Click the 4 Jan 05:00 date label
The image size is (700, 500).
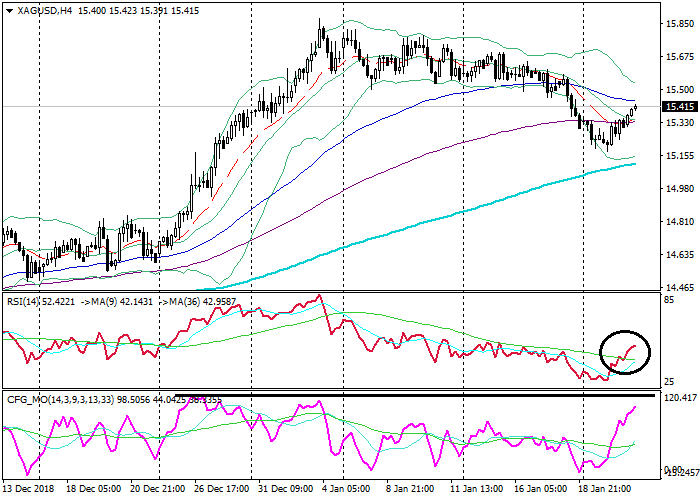[x=346, y=490]
